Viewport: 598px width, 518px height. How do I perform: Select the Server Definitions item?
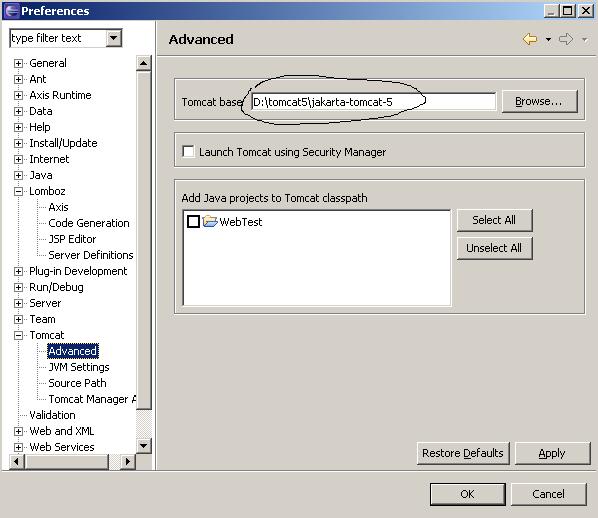[x=91, y=255]
